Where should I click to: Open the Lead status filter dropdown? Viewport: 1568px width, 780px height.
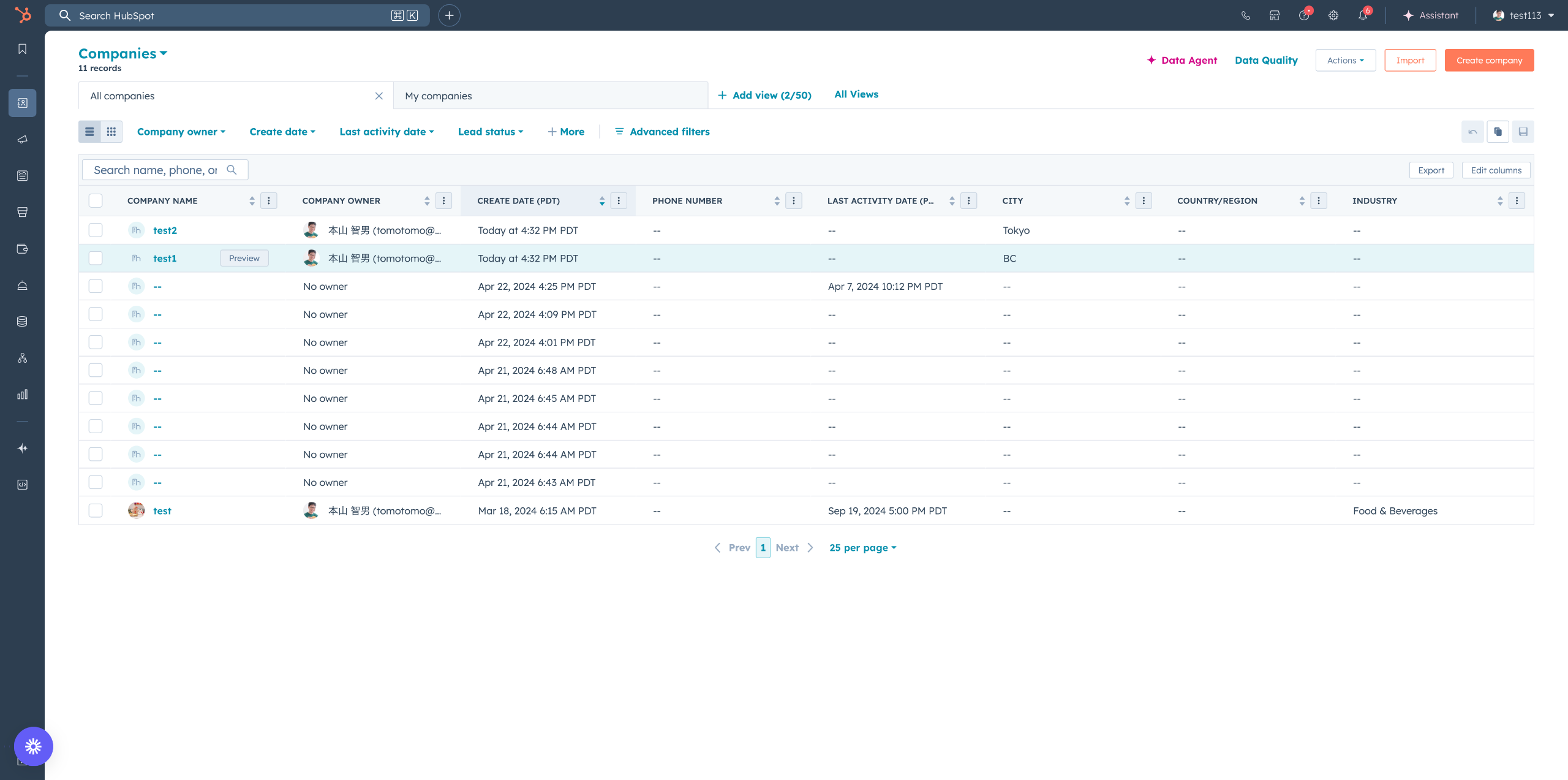(x=491, y=132)
